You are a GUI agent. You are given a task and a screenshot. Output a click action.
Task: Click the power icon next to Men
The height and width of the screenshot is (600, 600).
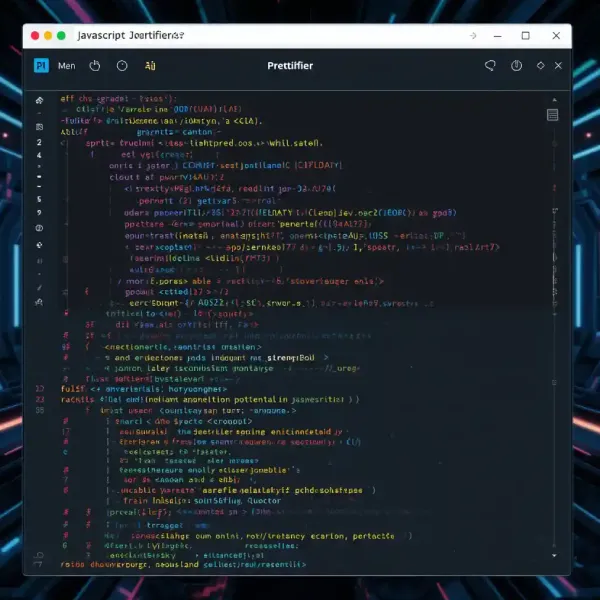95,66
